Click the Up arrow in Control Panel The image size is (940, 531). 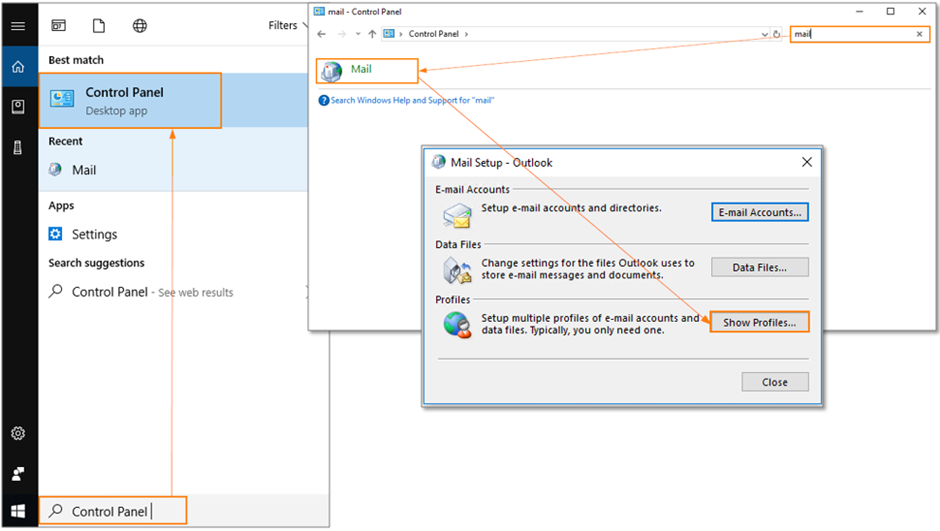point(372,34)
